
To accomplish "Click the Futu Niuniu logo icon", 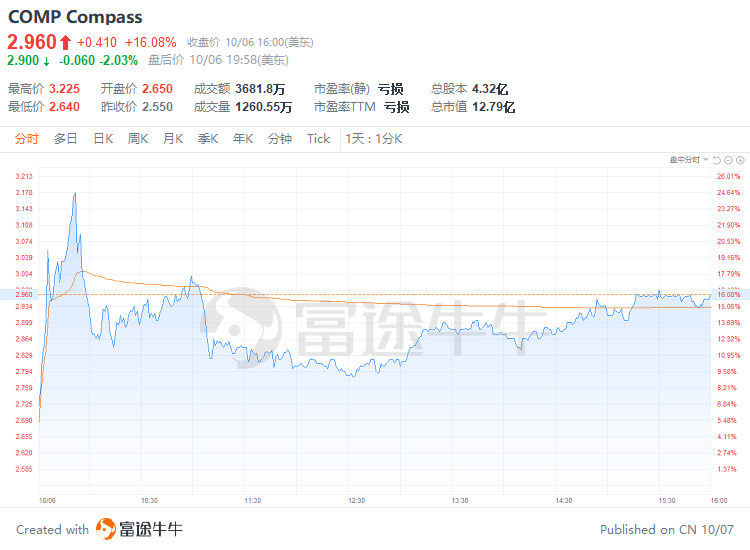I will coord(106,529).
